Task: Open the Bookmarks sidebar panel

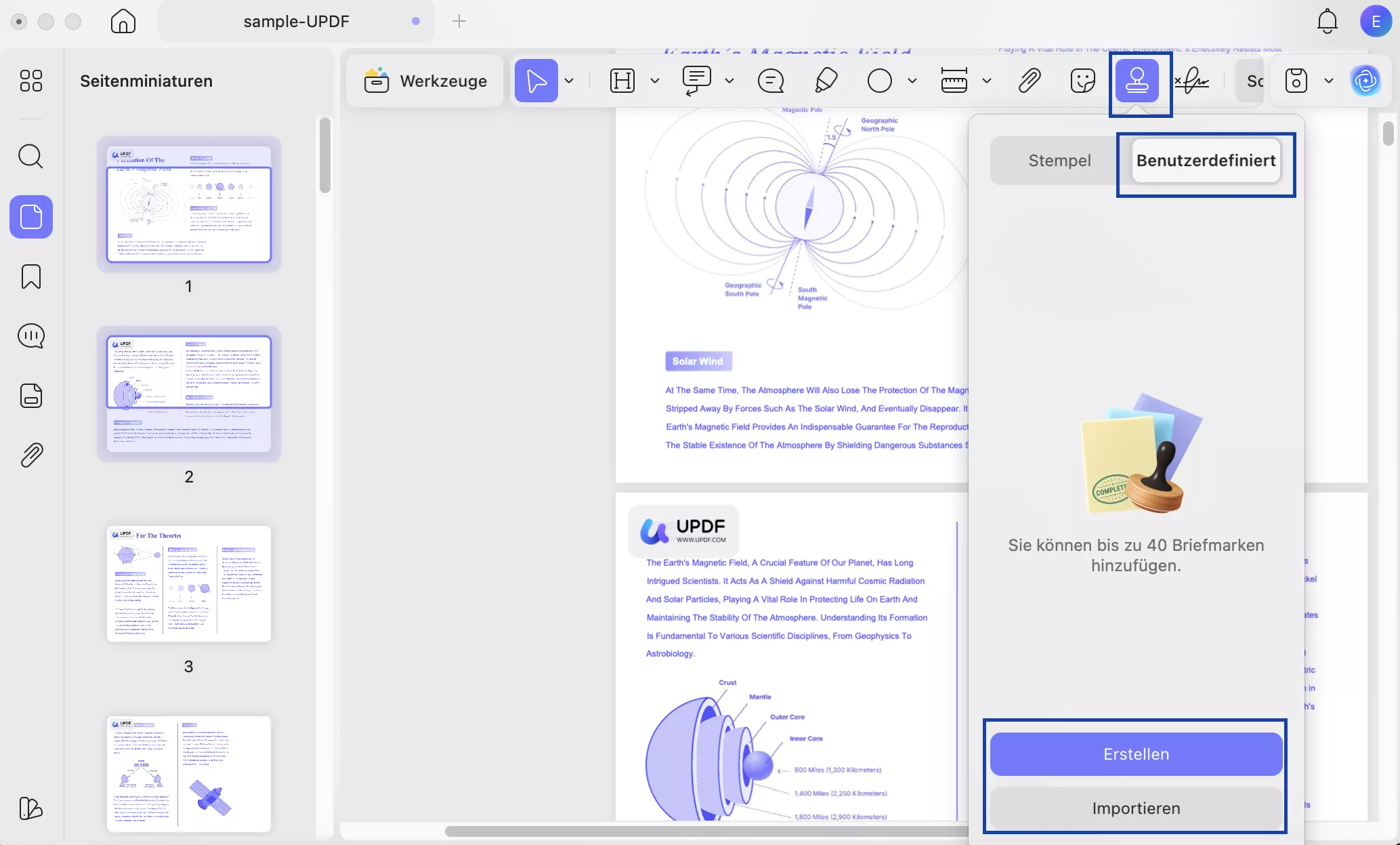Action: (30, 276)
